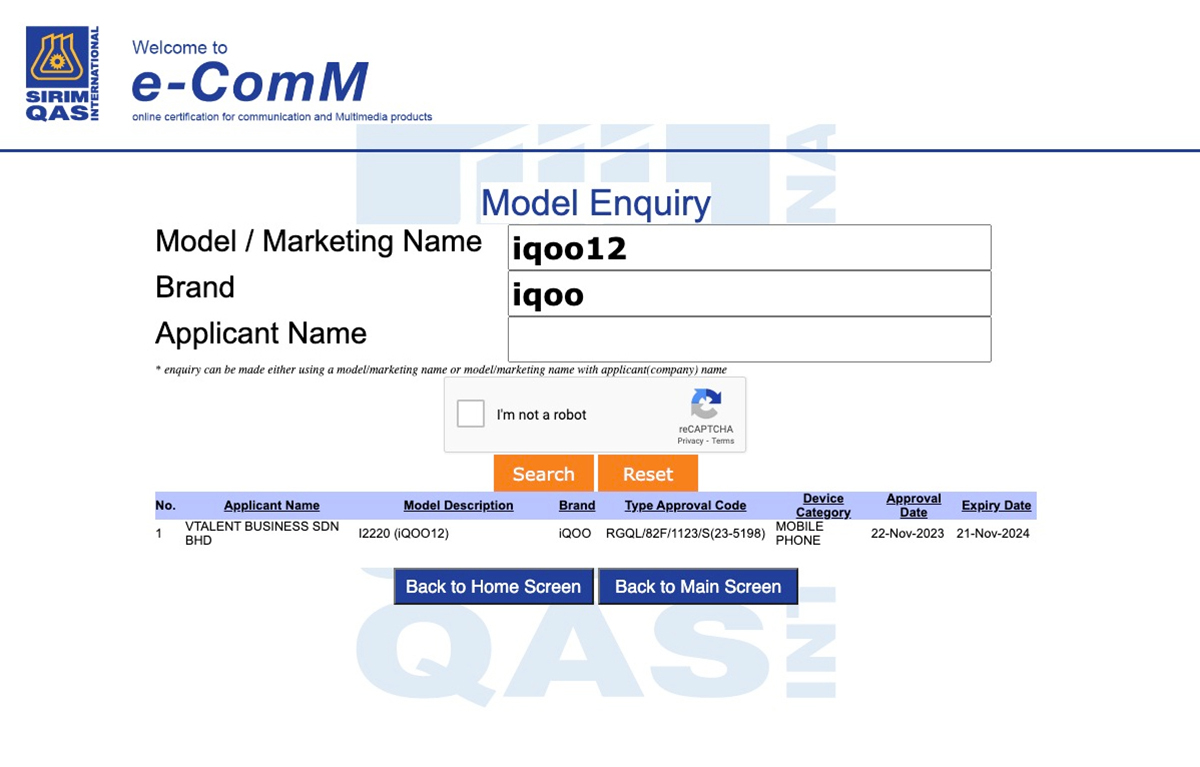Click the MOBILE PHONE category cell

click(799, 533)
